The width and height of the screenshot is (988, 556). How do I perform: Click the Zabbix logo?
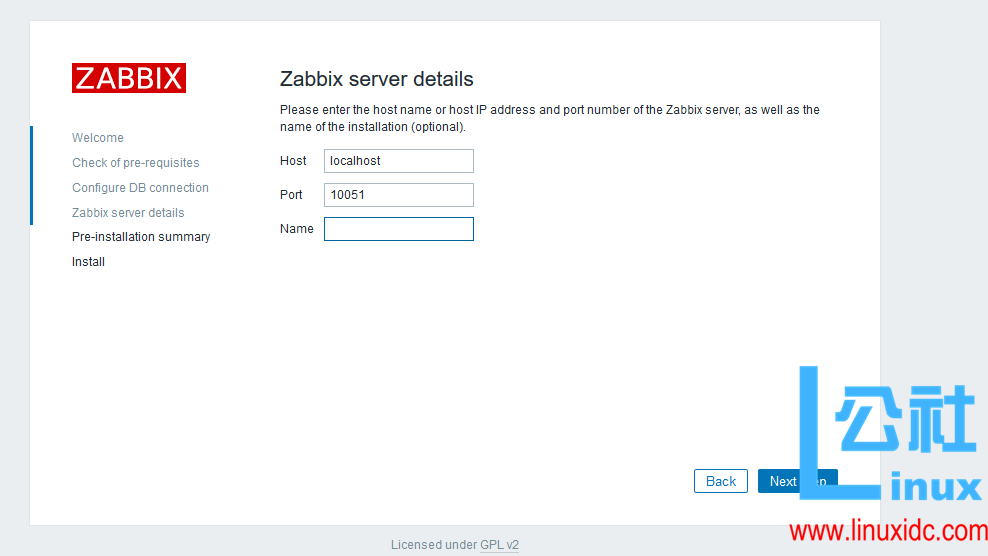pos(129,78)
